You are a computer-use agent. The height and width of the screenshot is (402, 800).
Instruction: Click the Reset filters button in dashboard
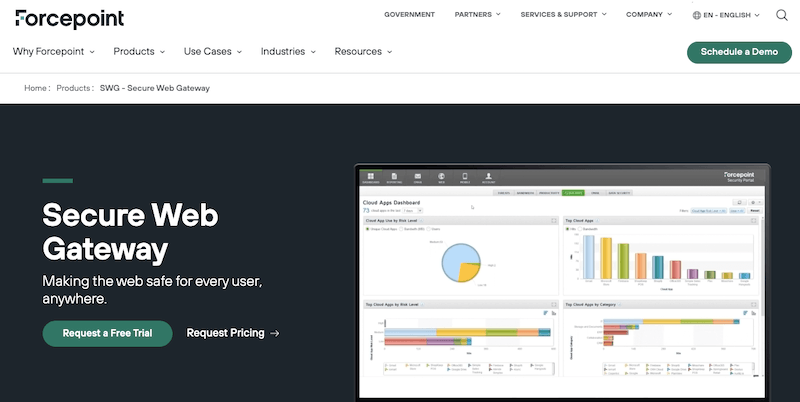tap(755, 211)
